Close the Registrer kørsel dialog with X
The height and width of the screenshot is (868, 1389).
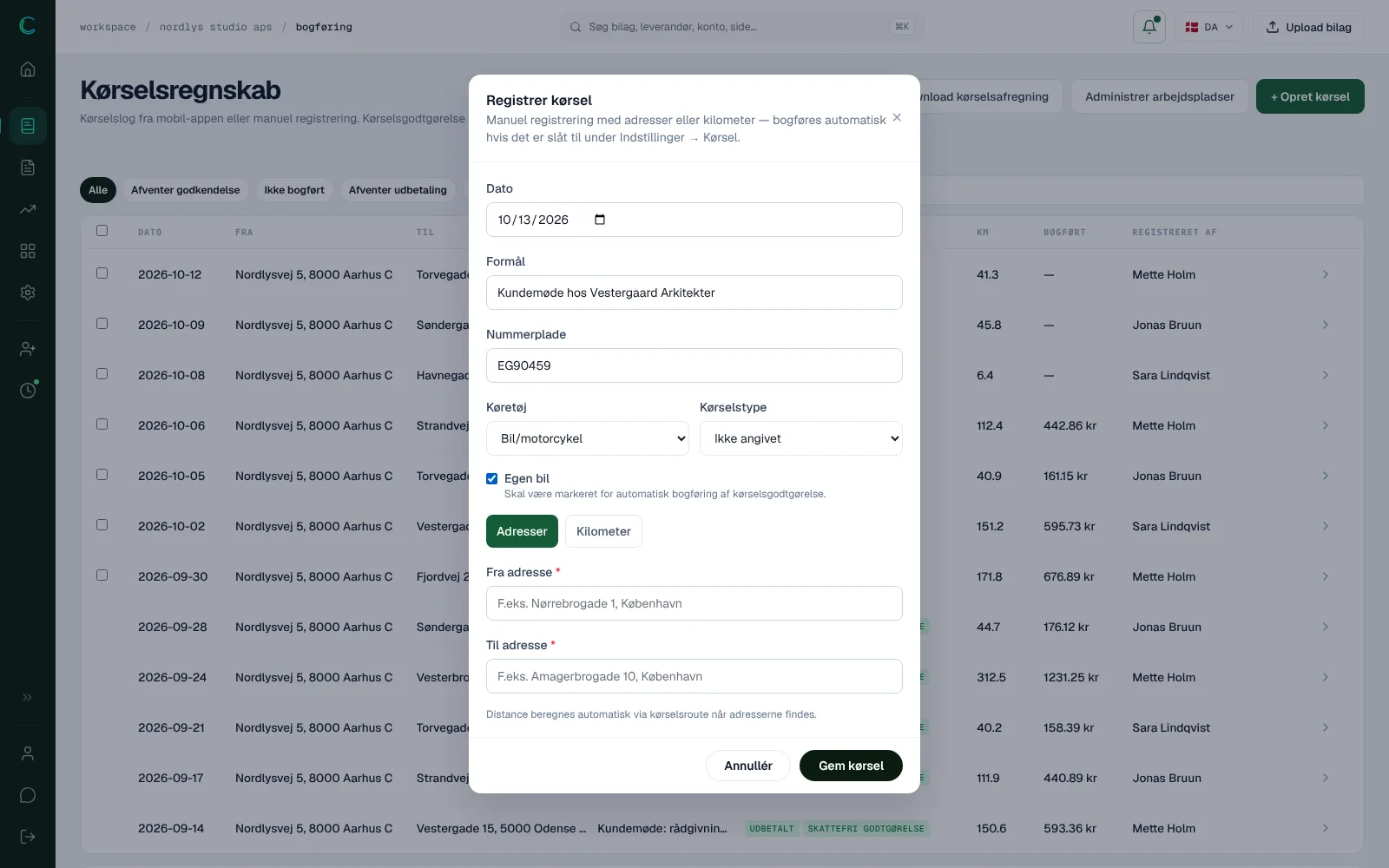click(897, 118)
